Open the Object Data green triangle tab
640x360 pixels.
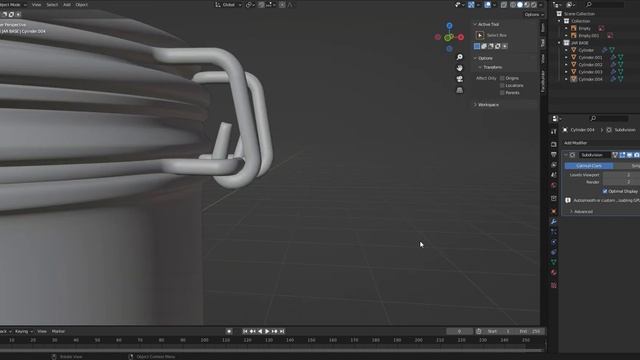coord(553,262)
